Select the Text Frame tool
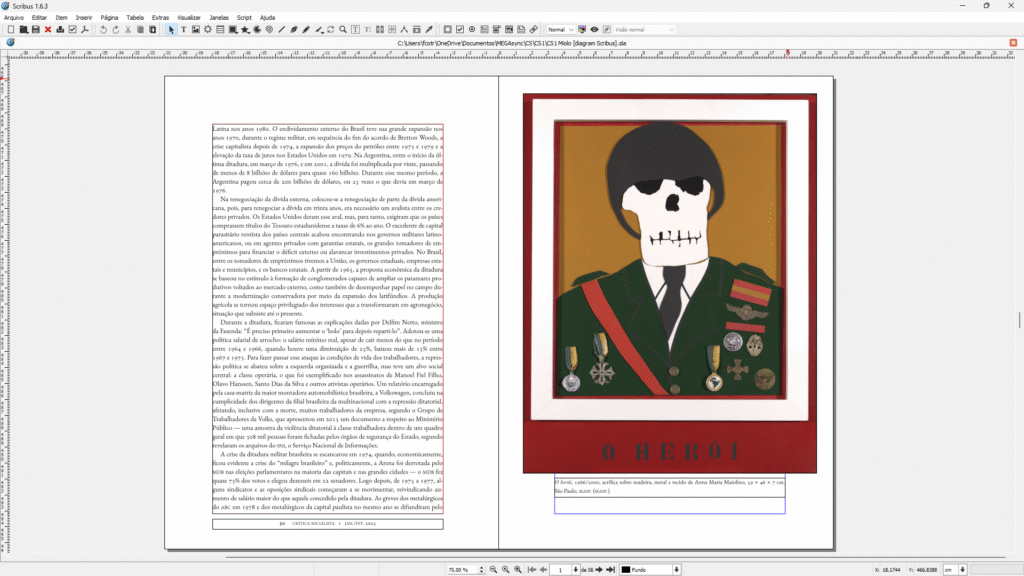This screenshot has width=1024, height=576. 183,30
